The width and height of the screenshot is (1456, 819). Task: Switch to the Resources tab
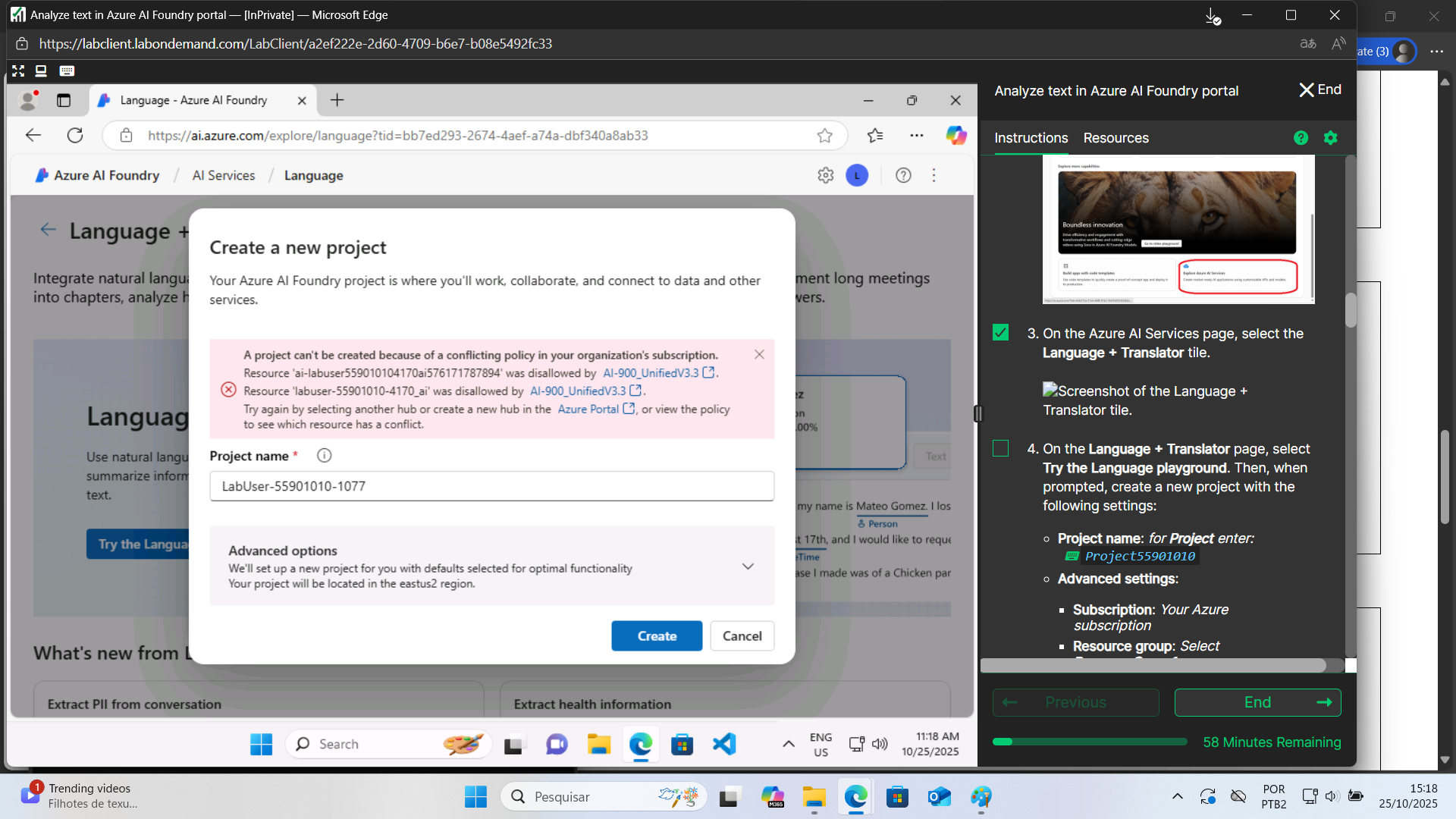point(1116,138)
